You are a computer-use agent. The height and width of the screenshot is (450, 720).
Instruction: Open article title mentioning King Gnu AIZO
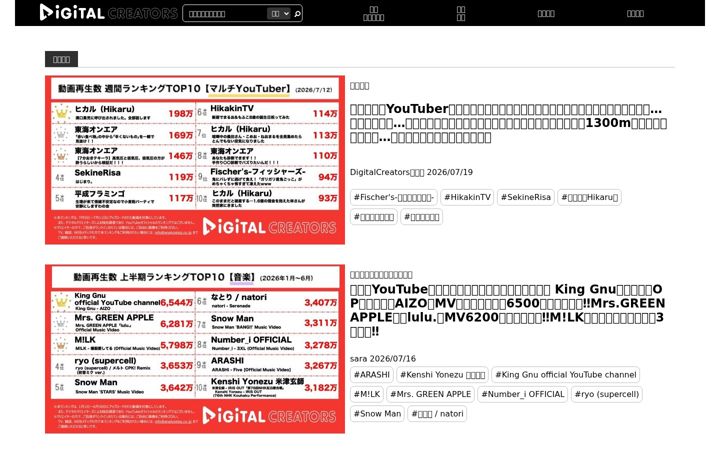click(x=507, y=310)
